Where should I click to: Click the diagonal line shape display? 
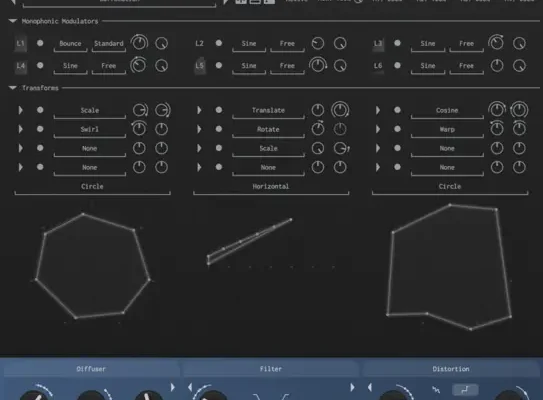[x=249, y=242]
